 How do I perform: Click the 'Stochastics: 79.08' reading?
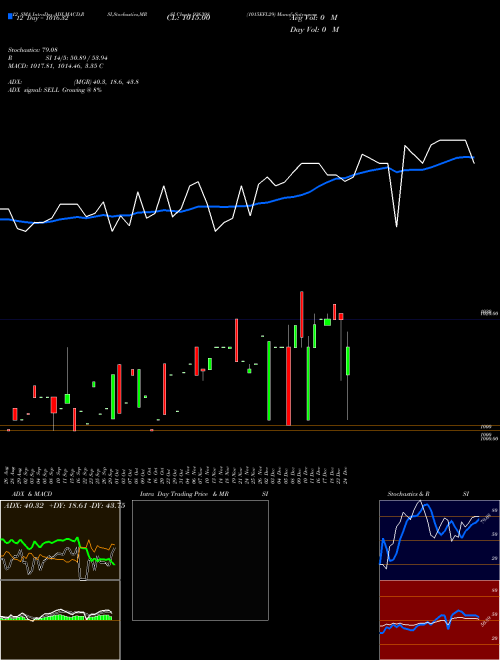click(x=33, y=50)
